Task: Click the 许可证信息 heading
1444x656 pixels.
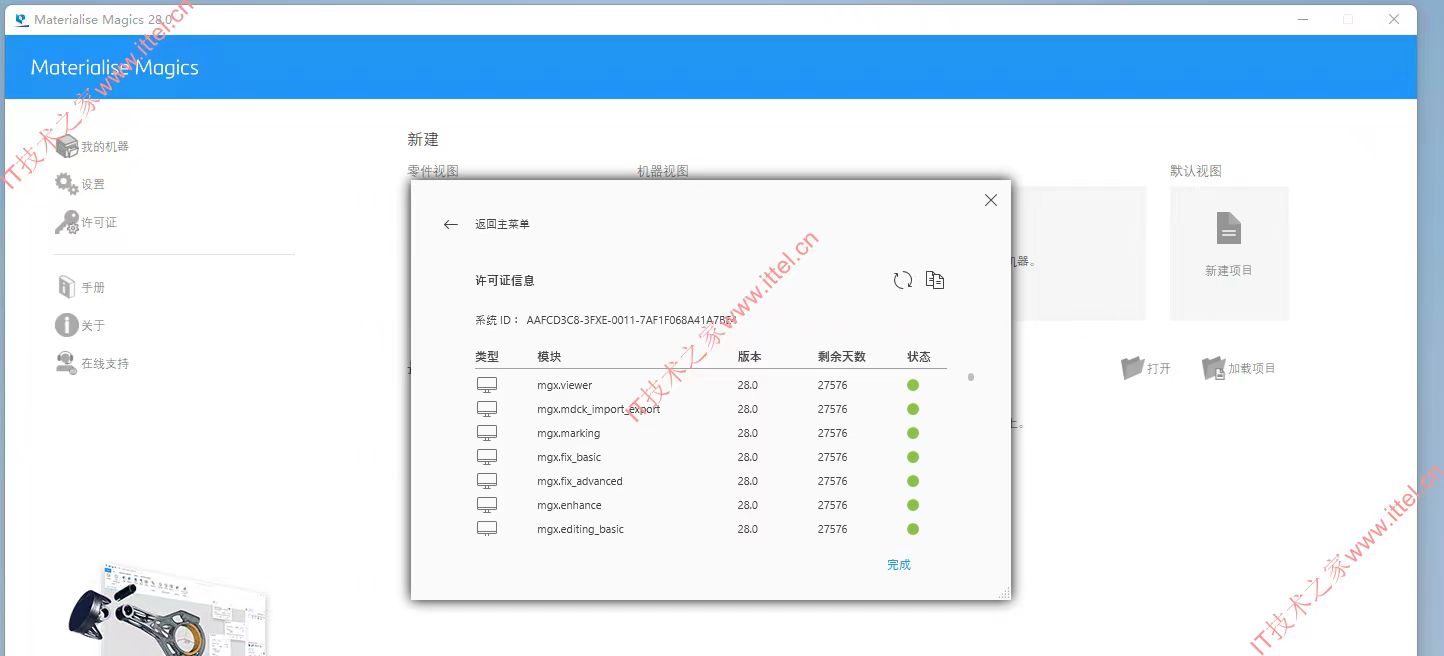Action: point(505,281)
